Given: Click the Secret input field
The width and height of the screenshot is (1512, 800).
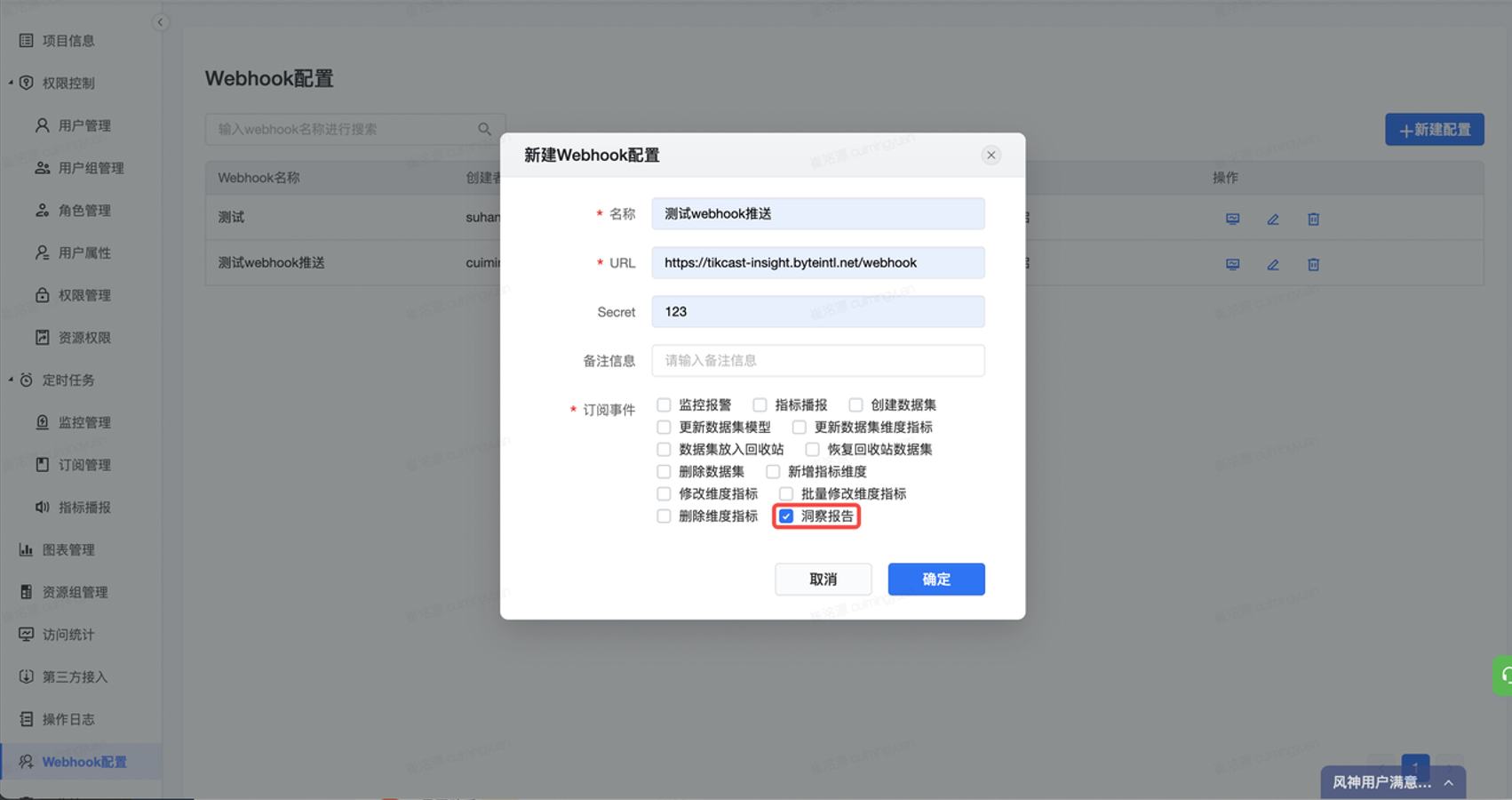Looking at the screenshot, I should [x=818, y=312].
